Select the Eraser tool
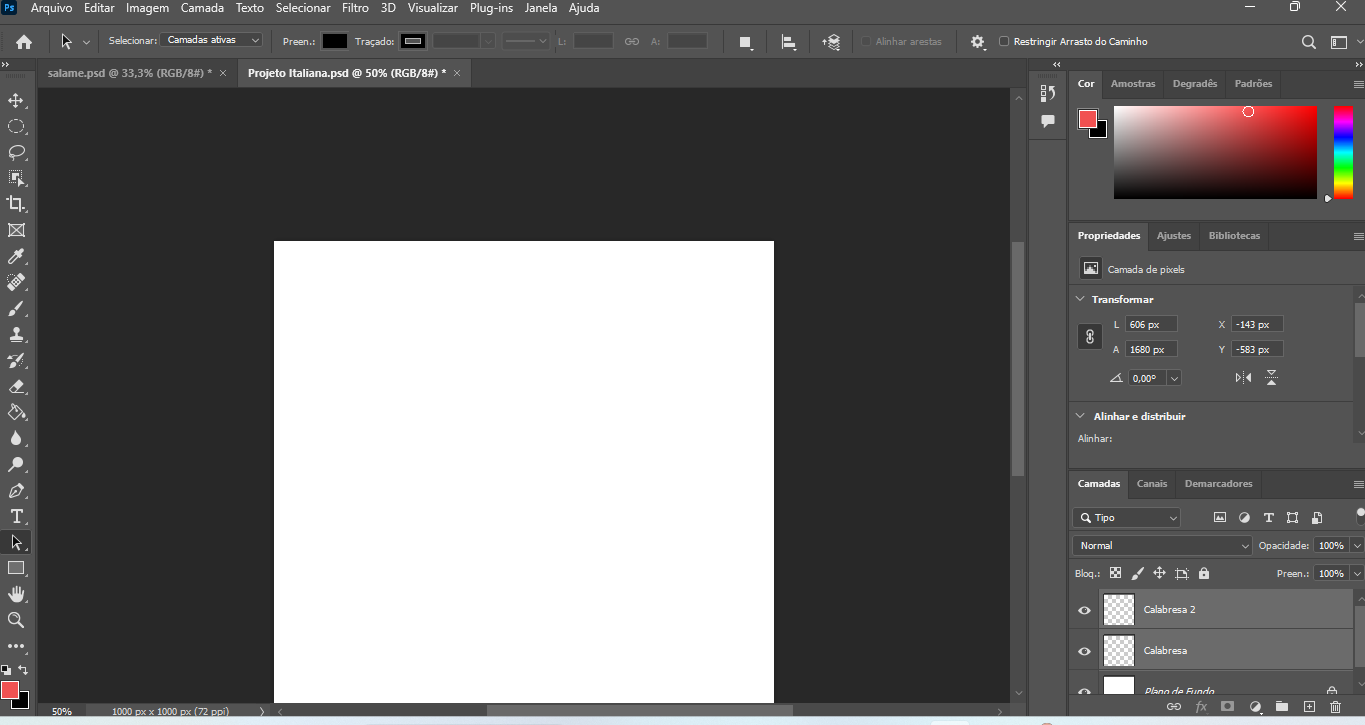The height and width of the screenshot is (725, 1365). click(16, 387)
